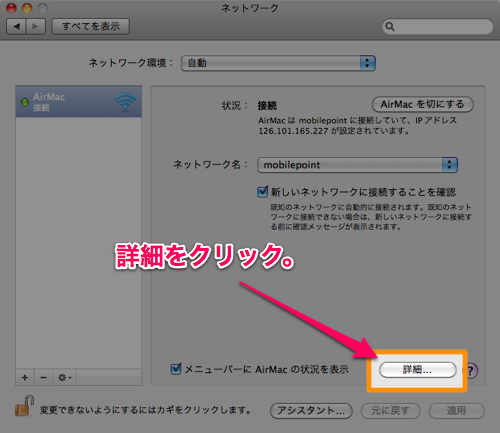The height and width of the screenshot is (433, 500).
Task: Click the 元に戻す button
Action: click(390, 410)
